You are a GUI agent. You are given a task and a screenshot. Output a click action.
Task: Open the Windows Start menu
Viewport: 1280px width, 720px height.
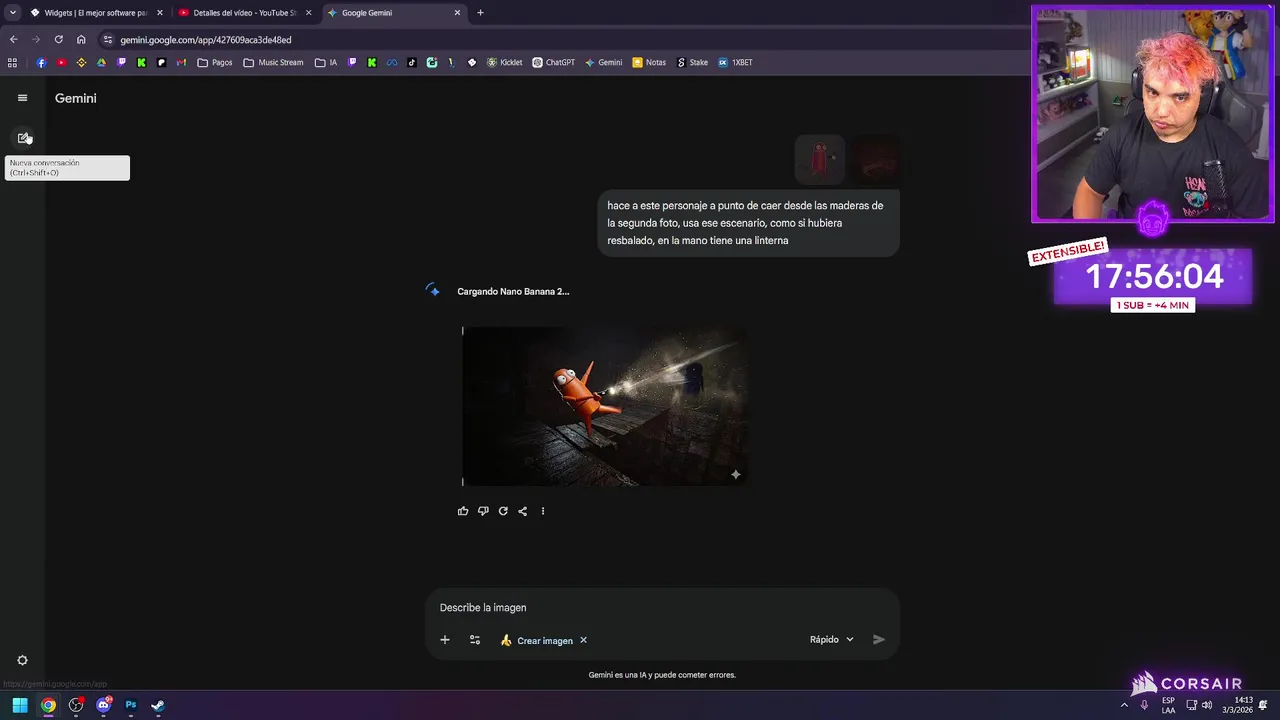(x=20, y=705)
